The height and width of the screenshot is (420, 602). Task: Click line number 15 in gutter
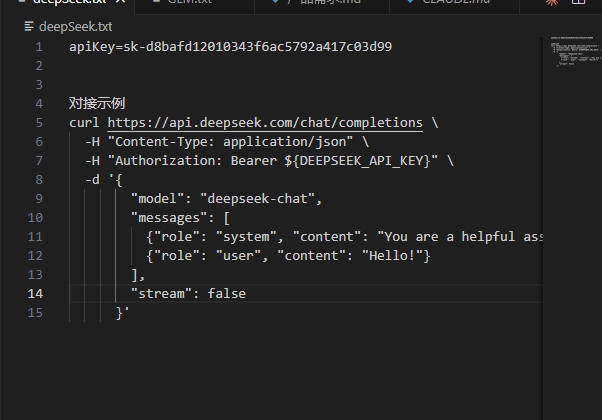[x=35, y=313]
